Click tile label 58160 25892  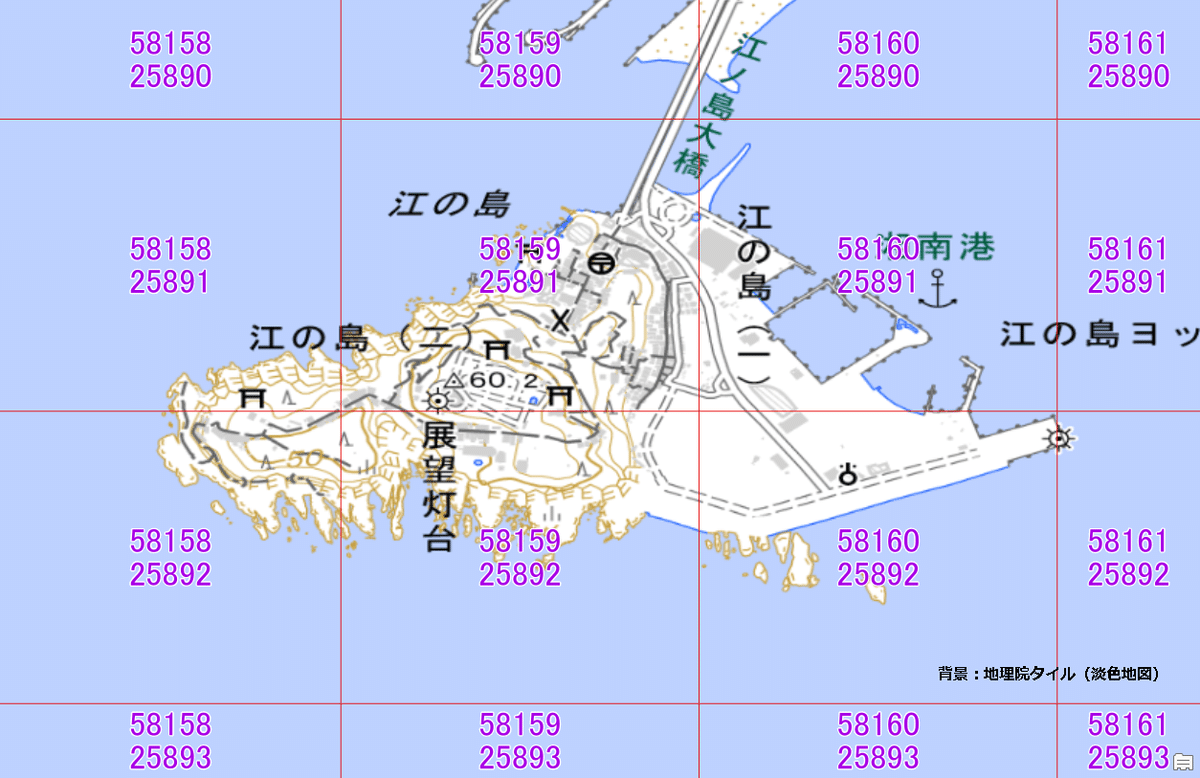tap(878, 558)
